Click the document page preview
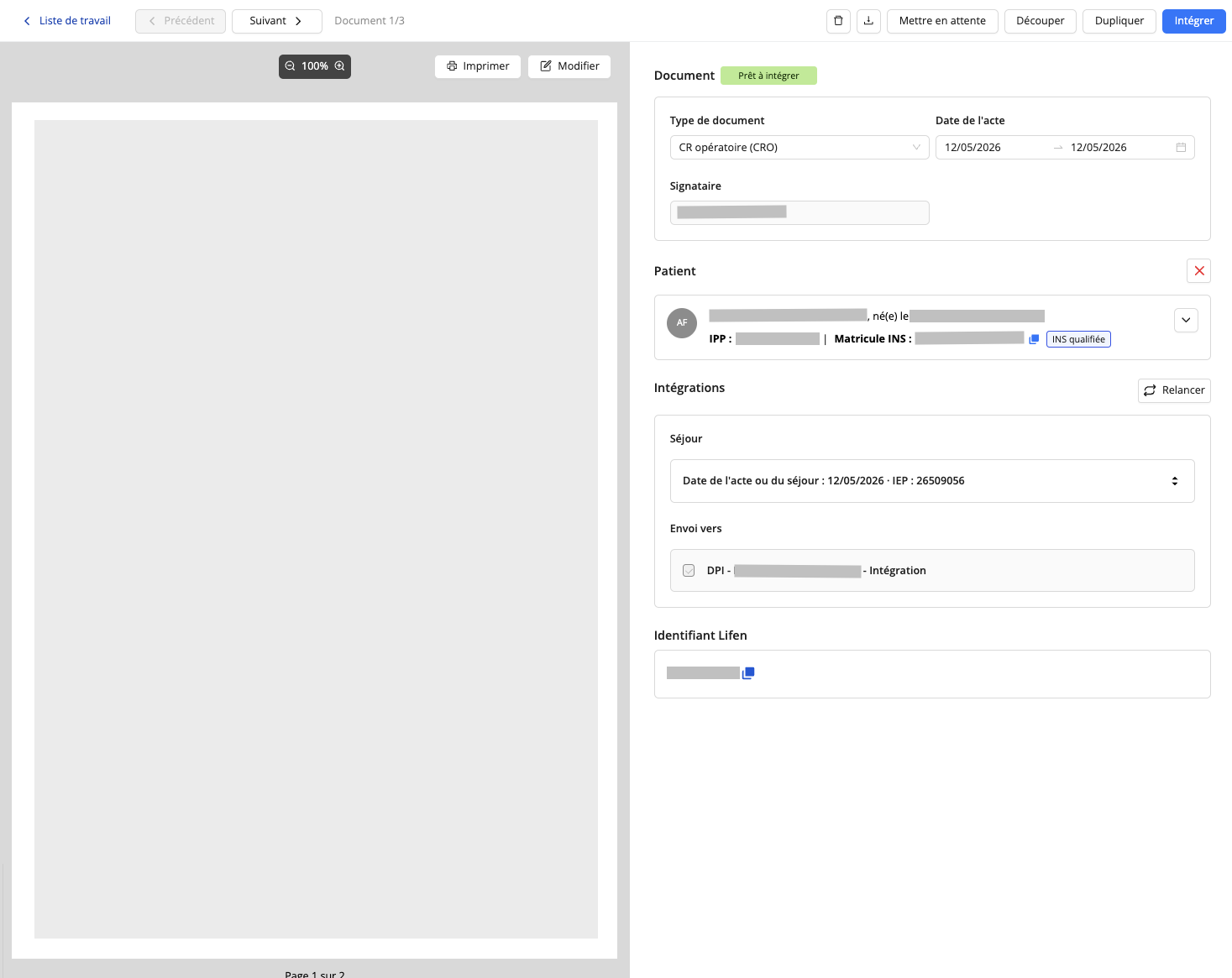 [316, 529]
